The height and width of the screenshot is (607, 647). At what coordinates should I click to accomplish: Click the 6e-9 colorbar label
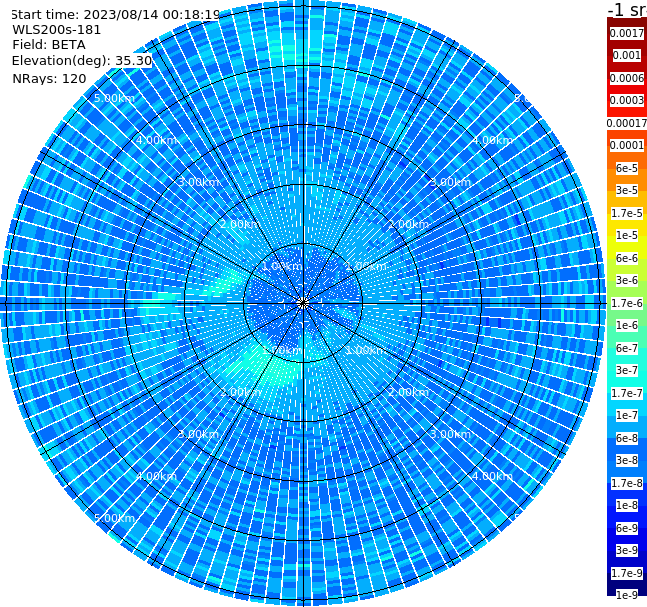[627, 528]
